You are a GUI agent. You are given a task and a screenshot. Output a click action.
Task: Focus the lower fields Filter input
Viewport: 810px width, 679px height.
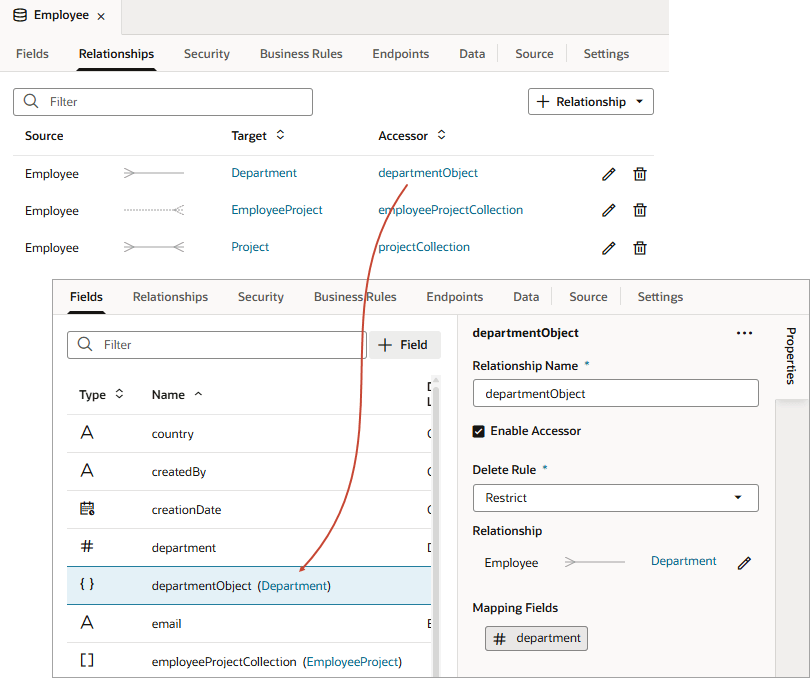point(216,345)
